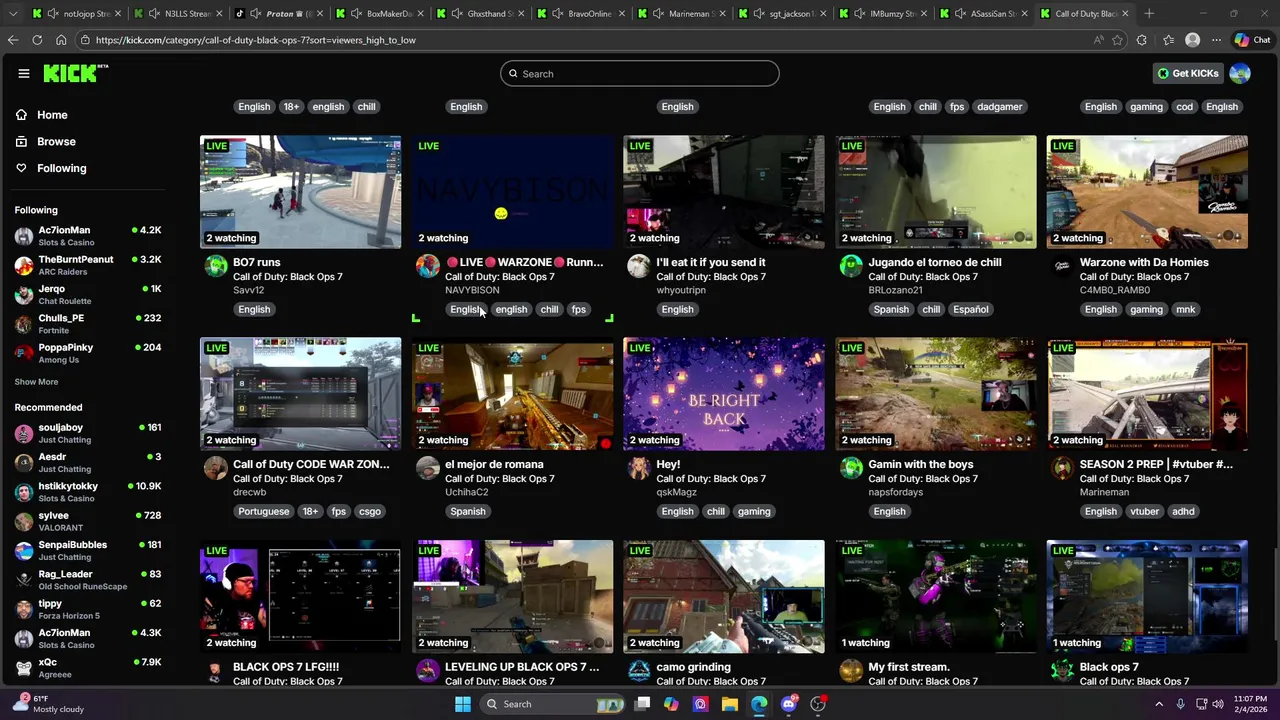Open Following in the sidebar
Screen dimensions: 1280x720
62,168
